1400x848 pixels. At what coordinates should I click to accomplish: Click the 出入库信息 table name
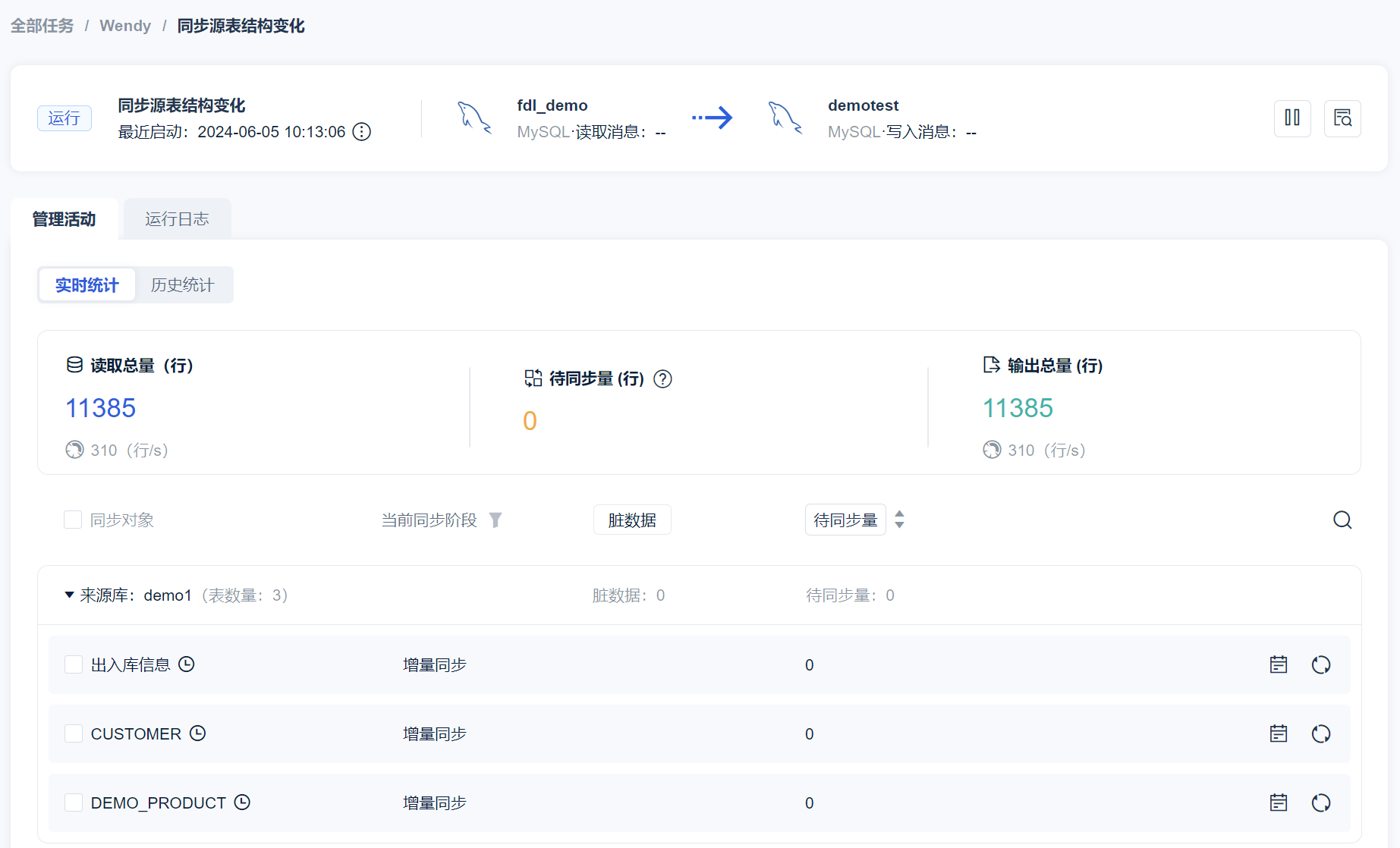pyautogui.click(x=131, y=665)
